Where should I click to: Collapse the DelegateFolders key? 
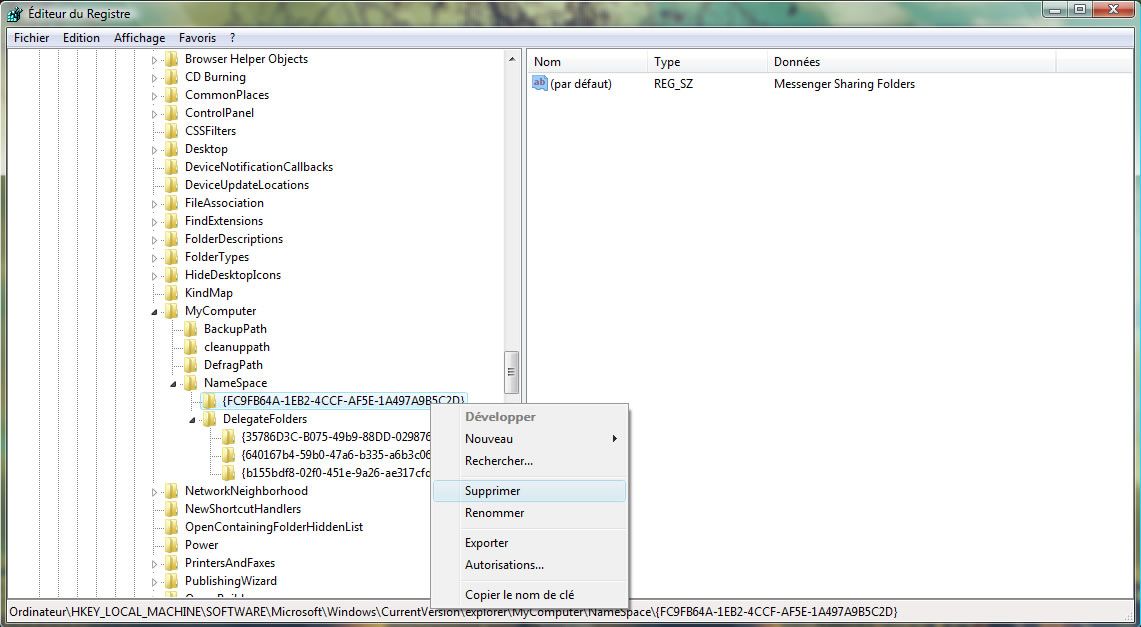[x=192, y=420]
